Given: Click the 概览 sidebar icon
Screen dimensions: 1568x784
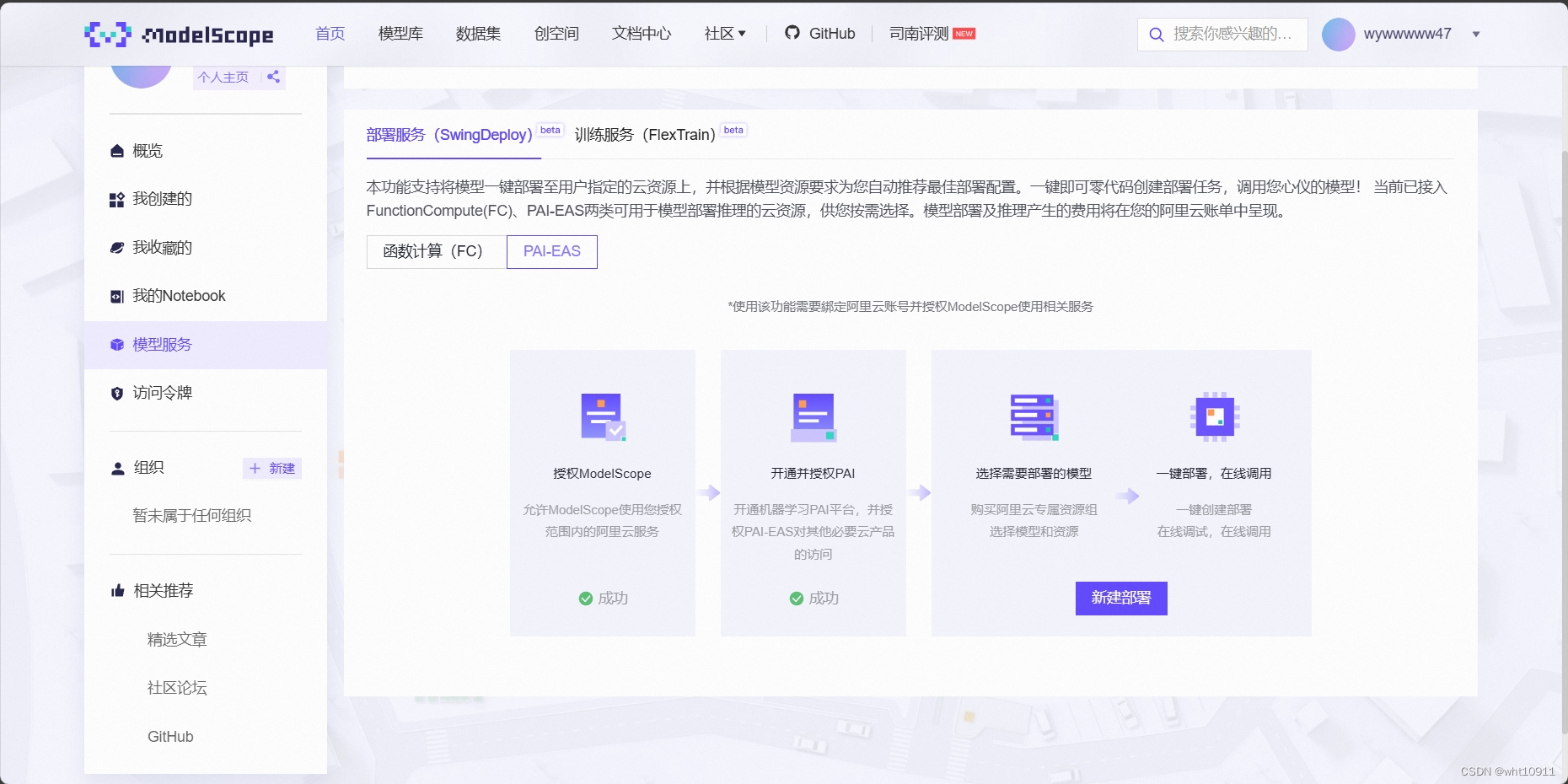Looking at the screenshot, I should [x=117, y=151].
